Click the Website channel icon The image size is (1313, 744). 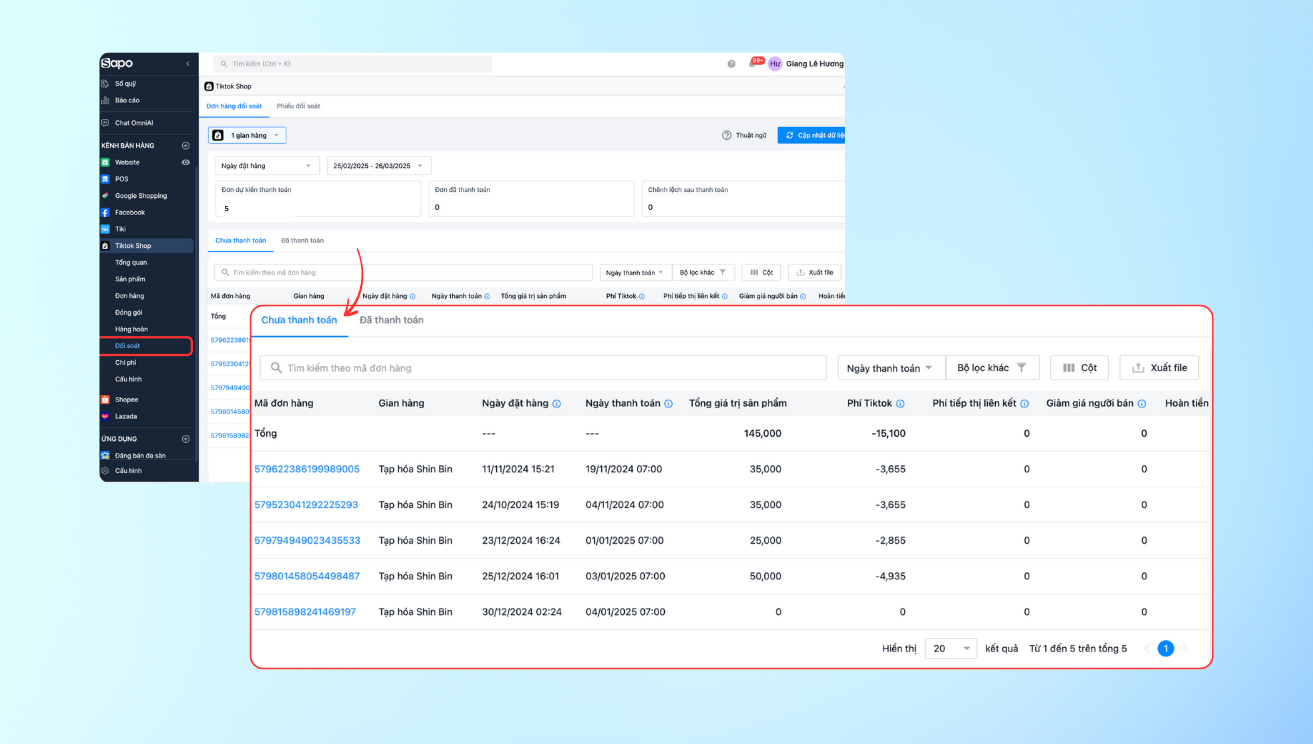click(105, 162)
